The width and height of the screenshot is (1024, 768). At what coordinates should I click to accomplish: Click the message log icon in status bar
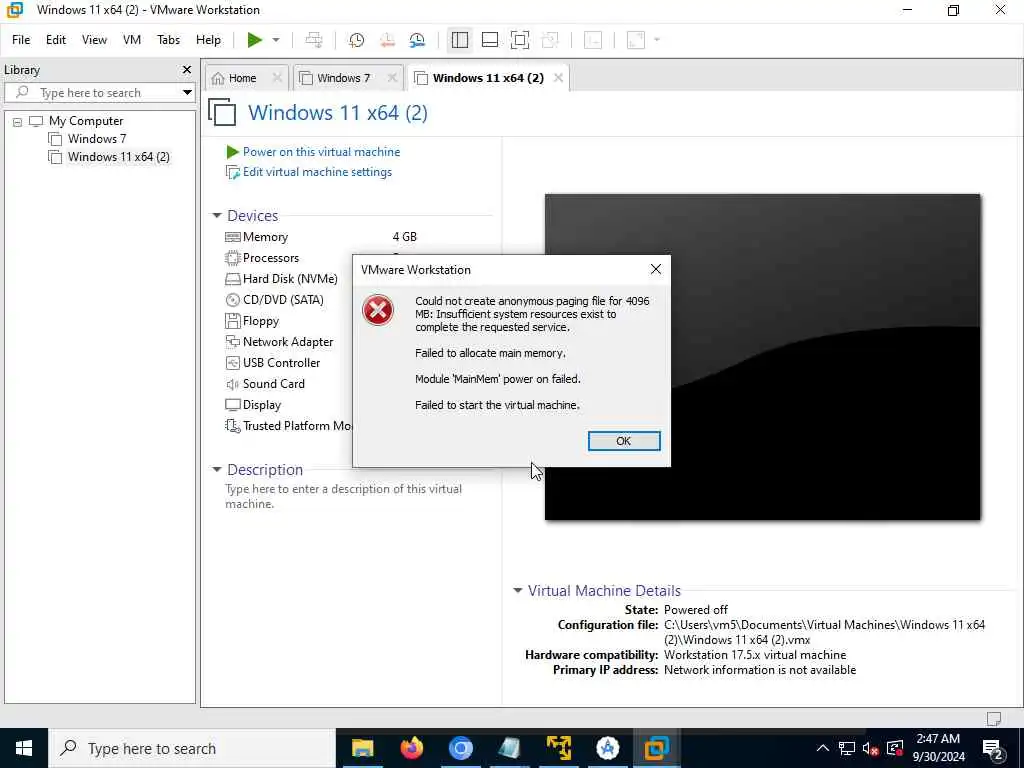coord(994,718)
